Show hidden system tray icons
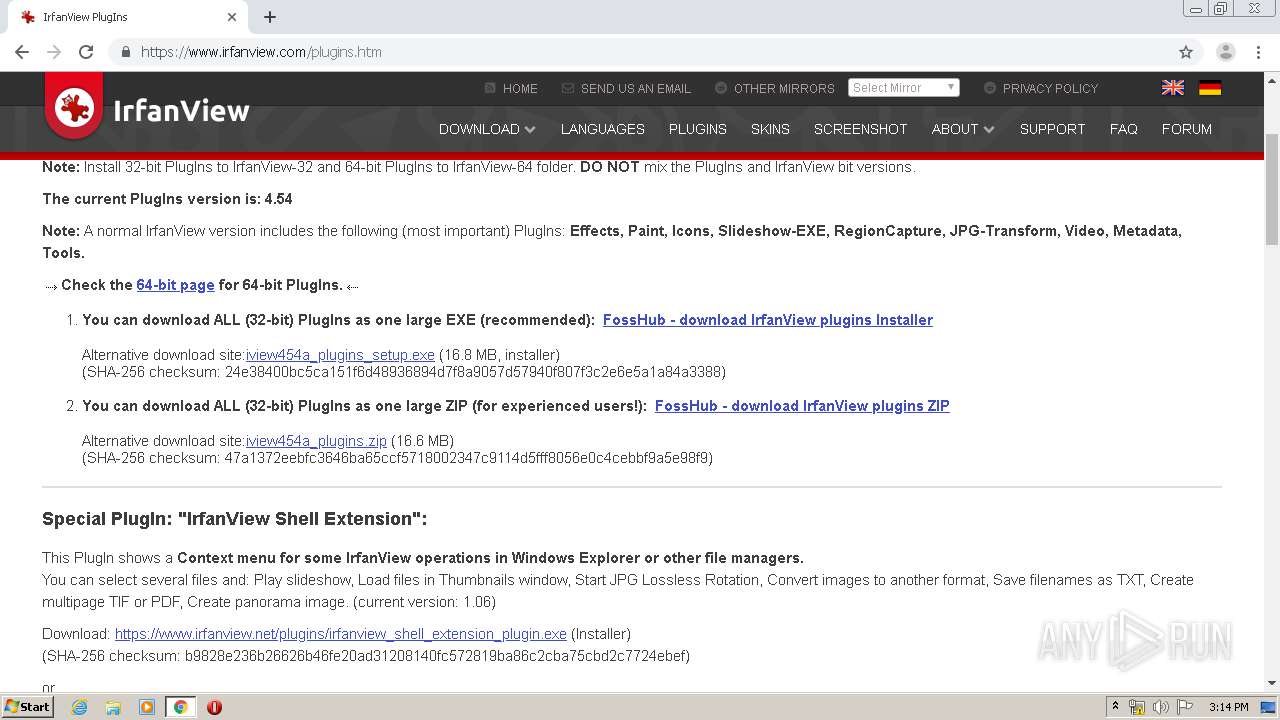 coord(1115,707)
